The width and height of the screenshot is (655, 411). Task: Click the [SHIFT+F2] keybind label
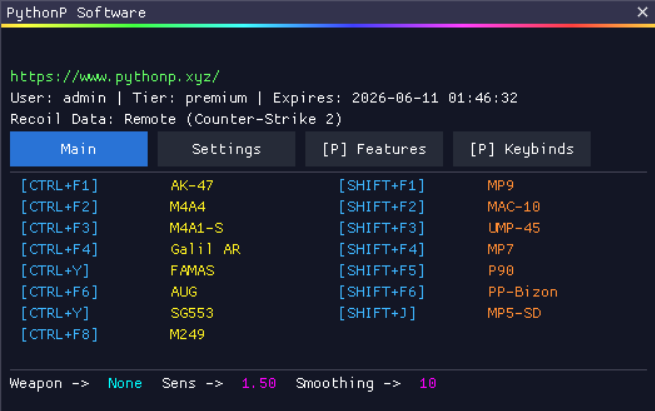coord(382,207)
